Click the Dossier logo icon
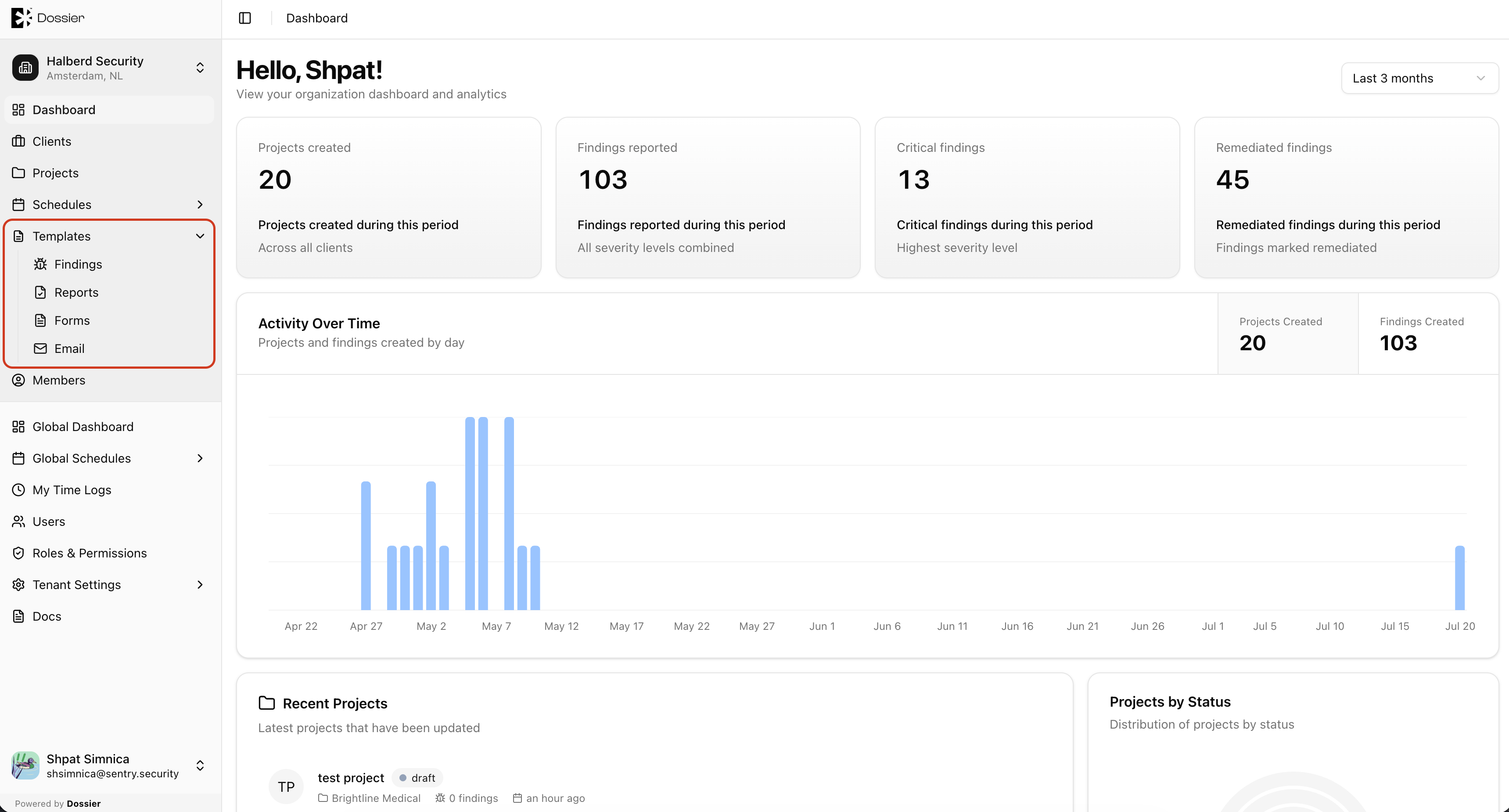This screenshot has height=812, width=1509. pyautogui.click(x=21, y=18)
